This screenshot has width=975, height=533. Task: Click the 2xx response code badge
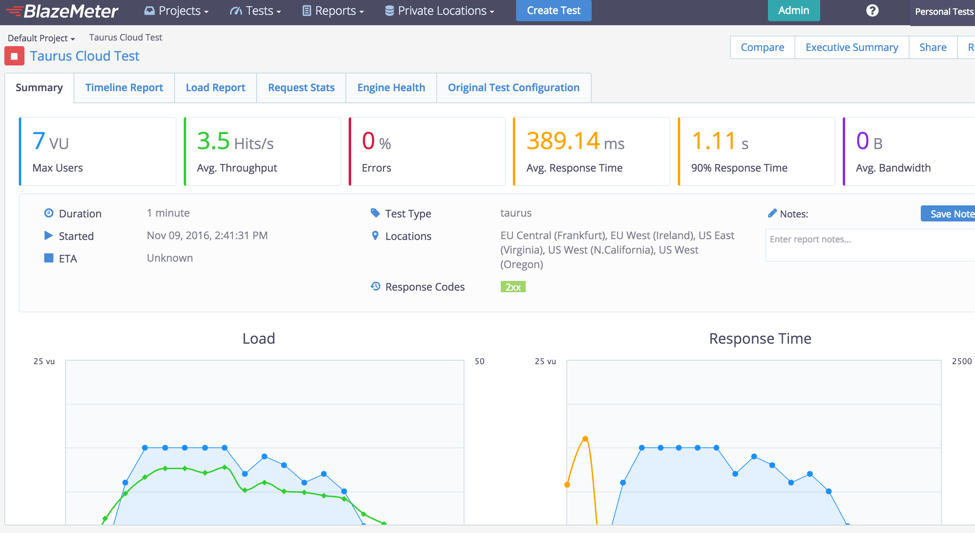(x=513, y=287)
